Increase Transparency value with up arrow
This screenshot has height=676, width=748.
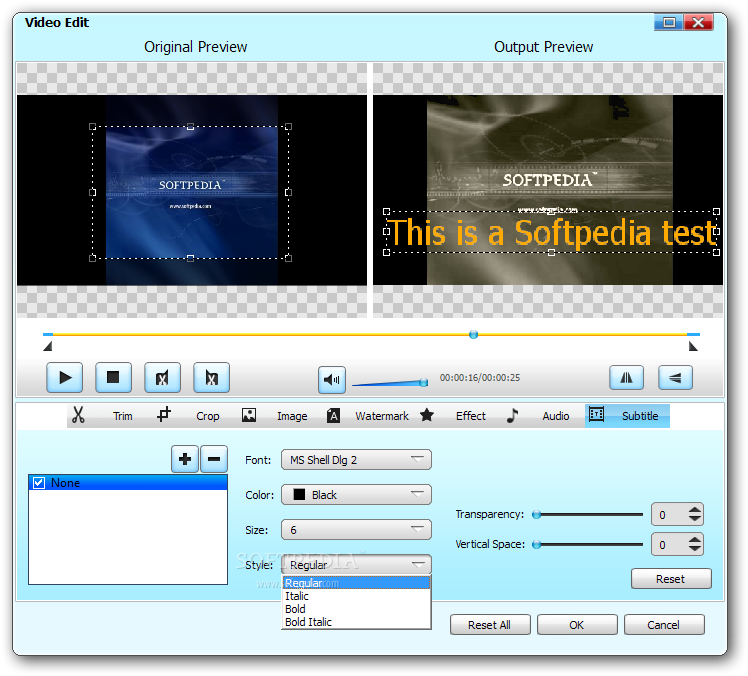(x=695, y=510)
